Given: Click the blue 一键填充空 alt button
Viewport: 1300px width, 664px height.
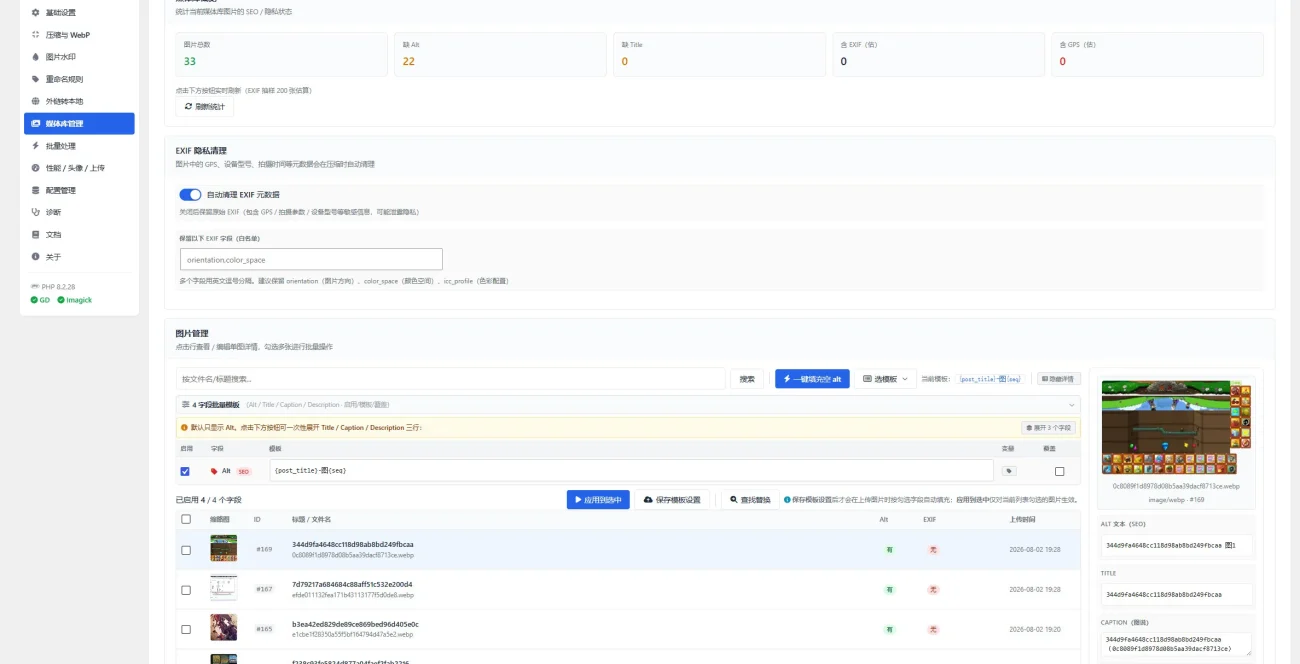Looking at the screenshot, I should (812, 379).
